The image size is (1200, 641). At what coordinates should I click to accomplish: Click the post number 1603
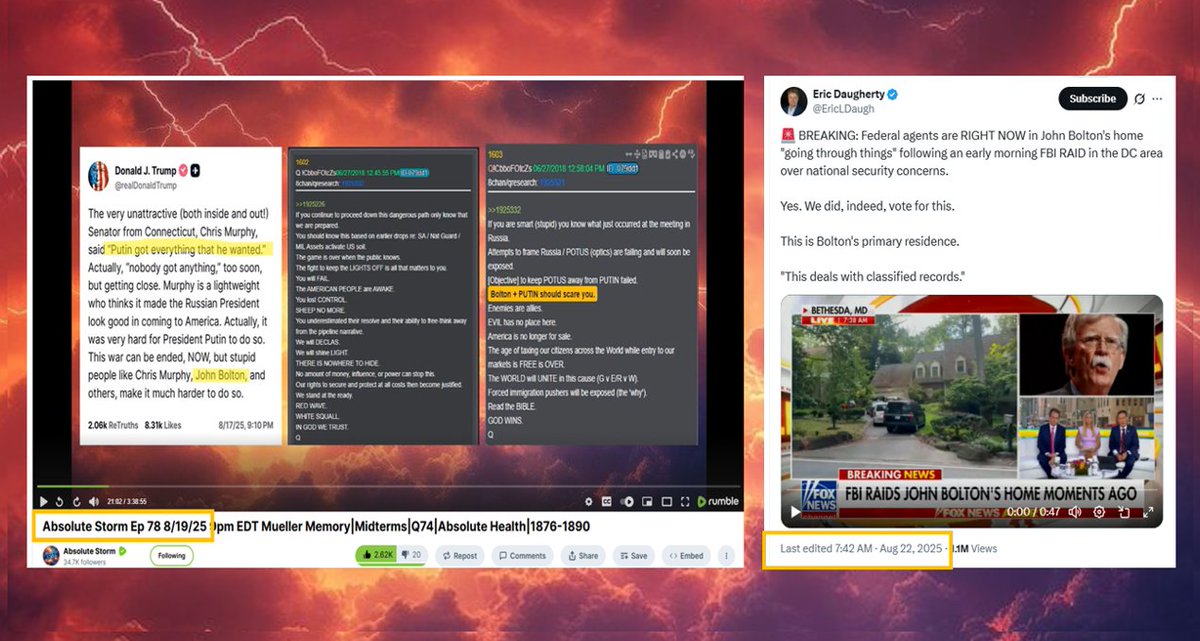pyautogui.click(x=496, y=155)
